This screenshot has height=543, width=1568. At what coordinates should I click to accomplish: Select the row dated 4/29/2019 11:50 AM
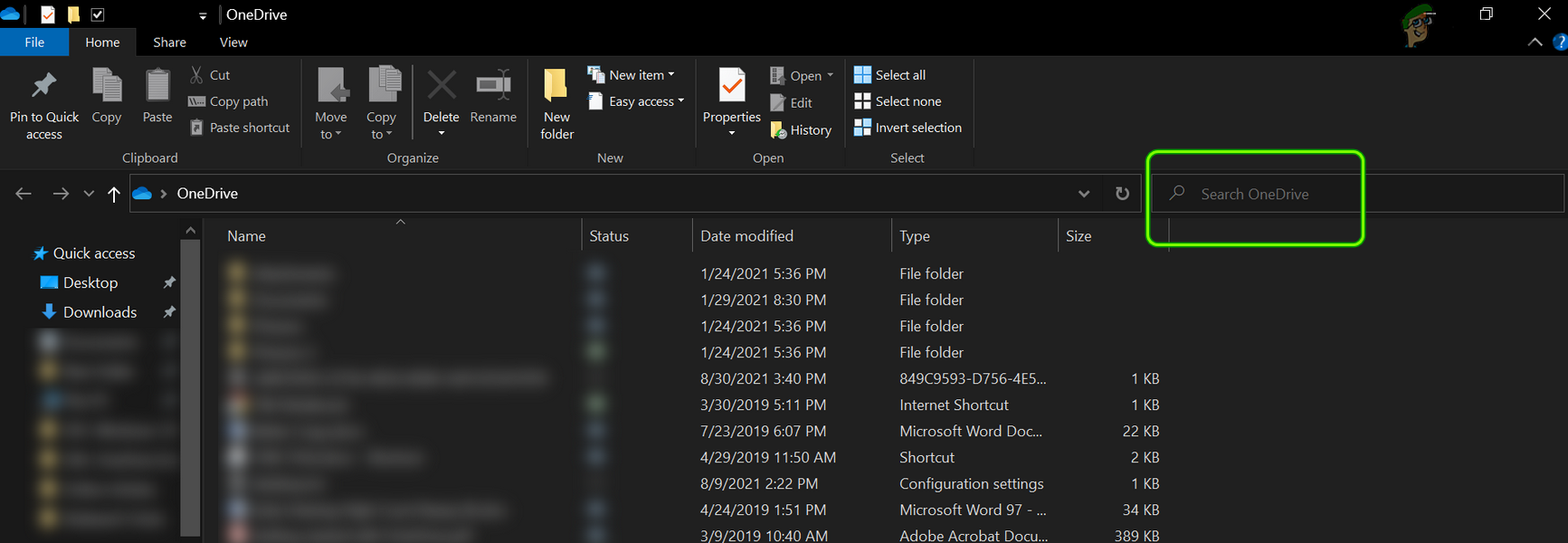click(693, 457)
